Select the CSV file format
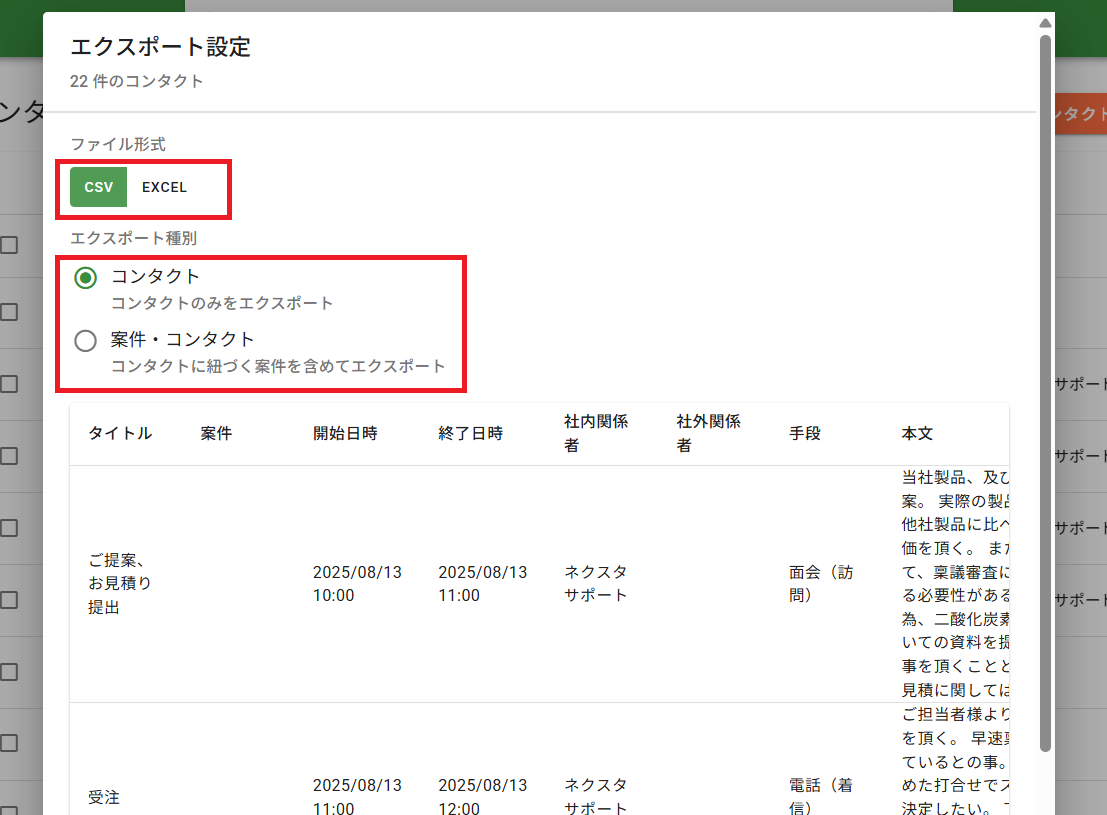Screen dimensions: 1107x815 (x=98, y=187)
